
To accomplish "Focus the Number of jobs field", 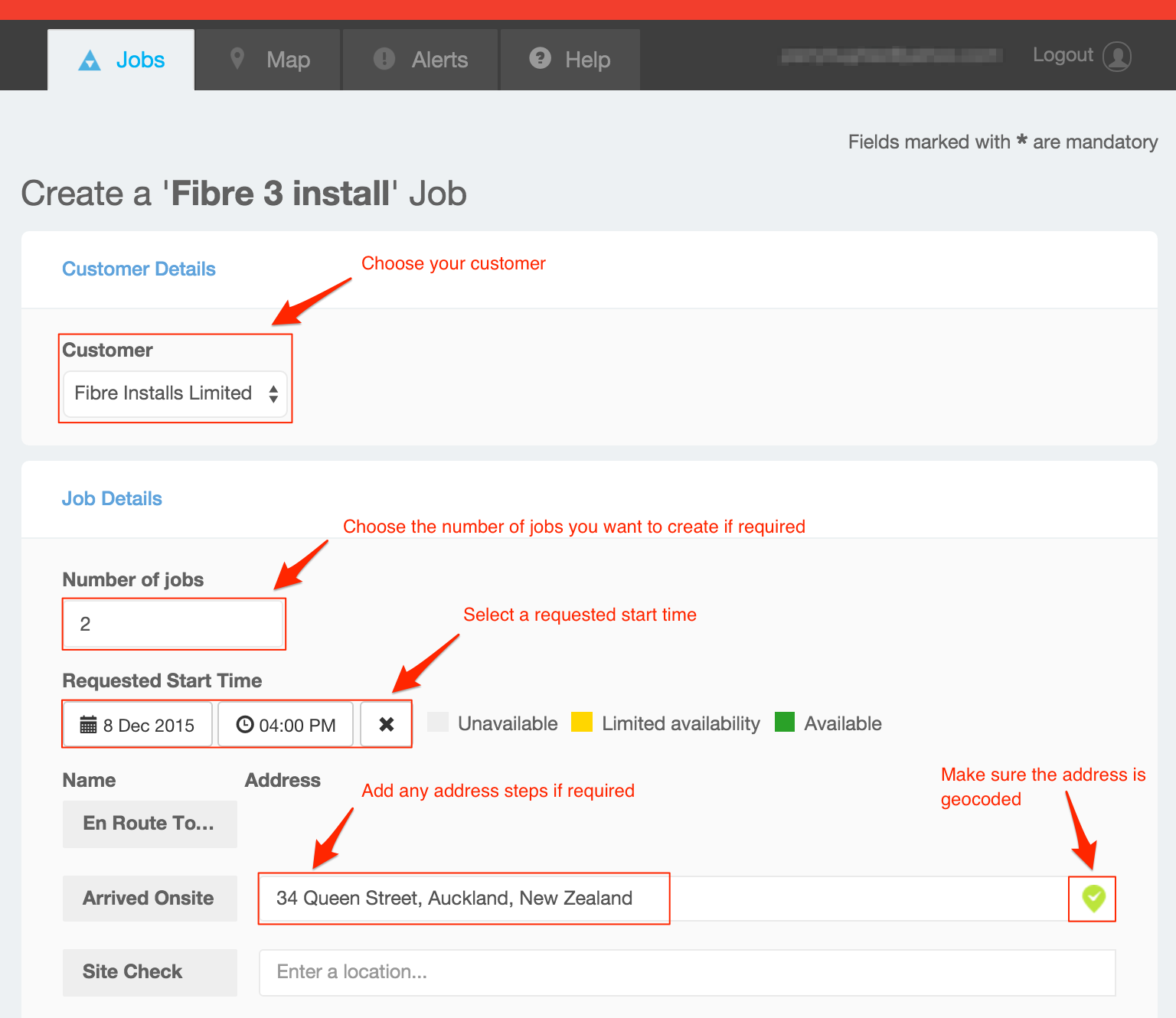I will coord(174,624).
